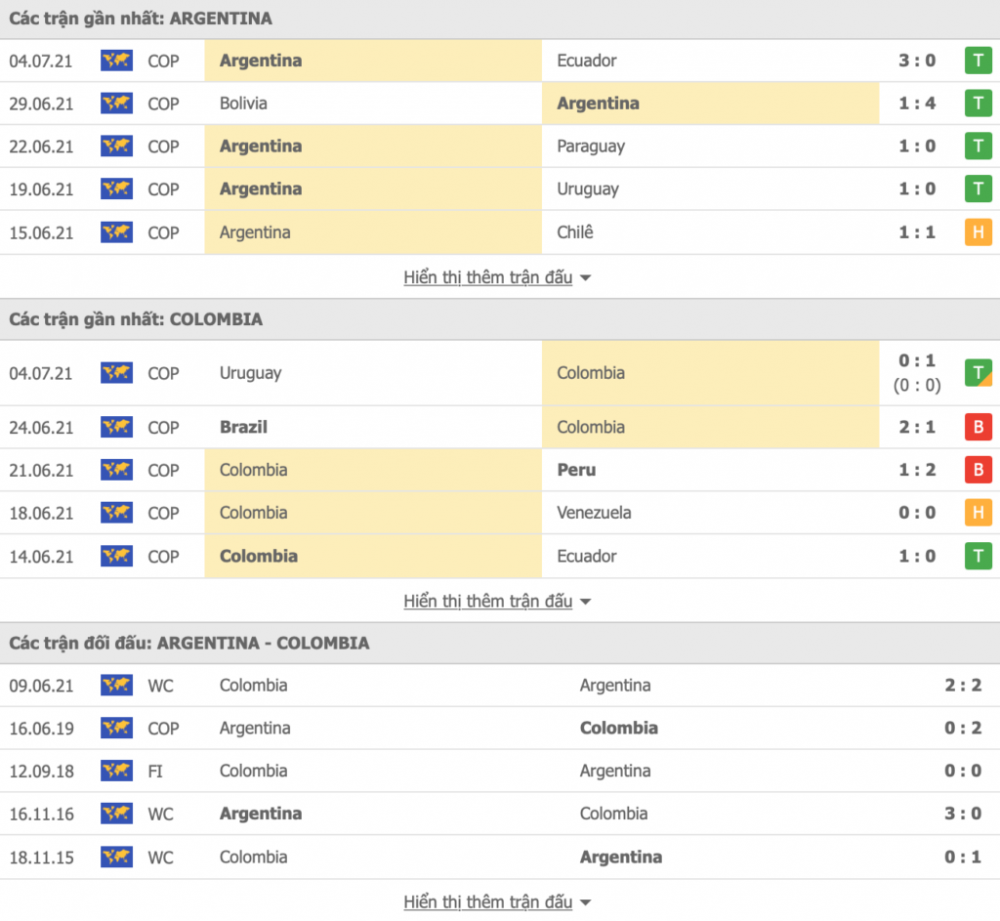This screenshot has height=921, width=1000.
Task: Click the green T badge for Argentina–Ecuador
Action: point(978,61)
